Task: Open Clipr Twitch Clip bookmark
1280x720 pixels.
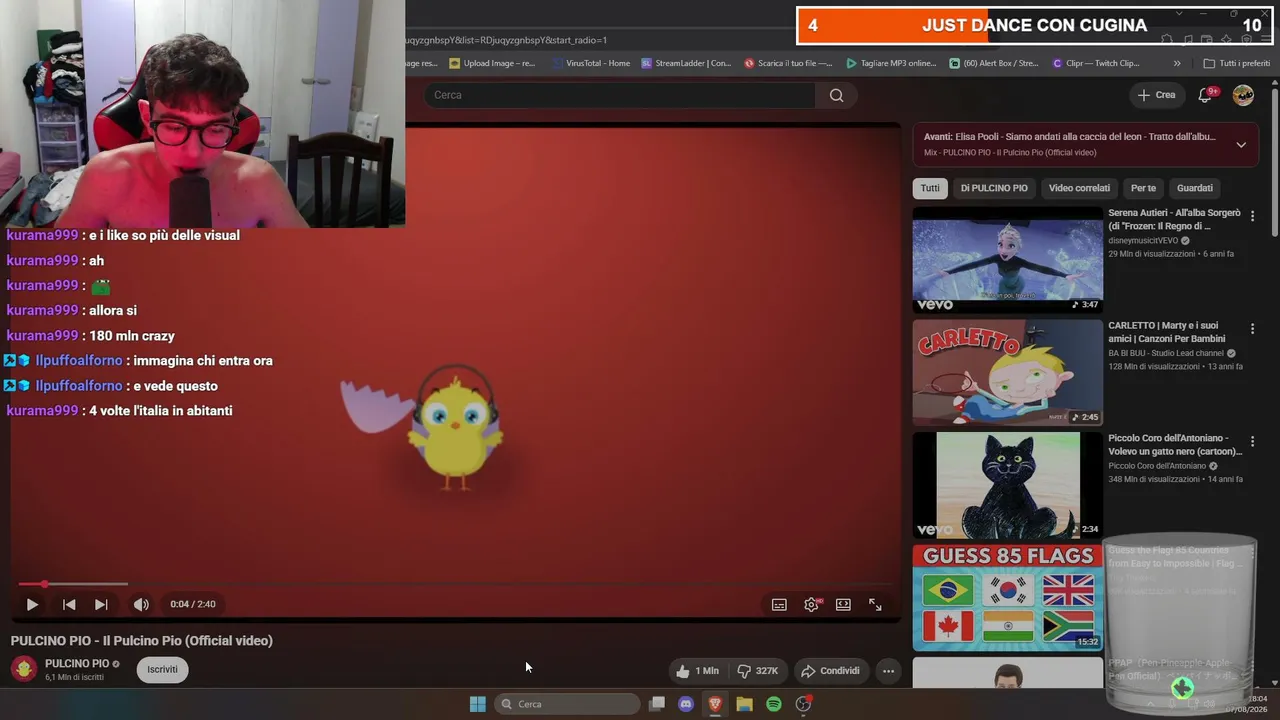Action: tap(1096, 63)
